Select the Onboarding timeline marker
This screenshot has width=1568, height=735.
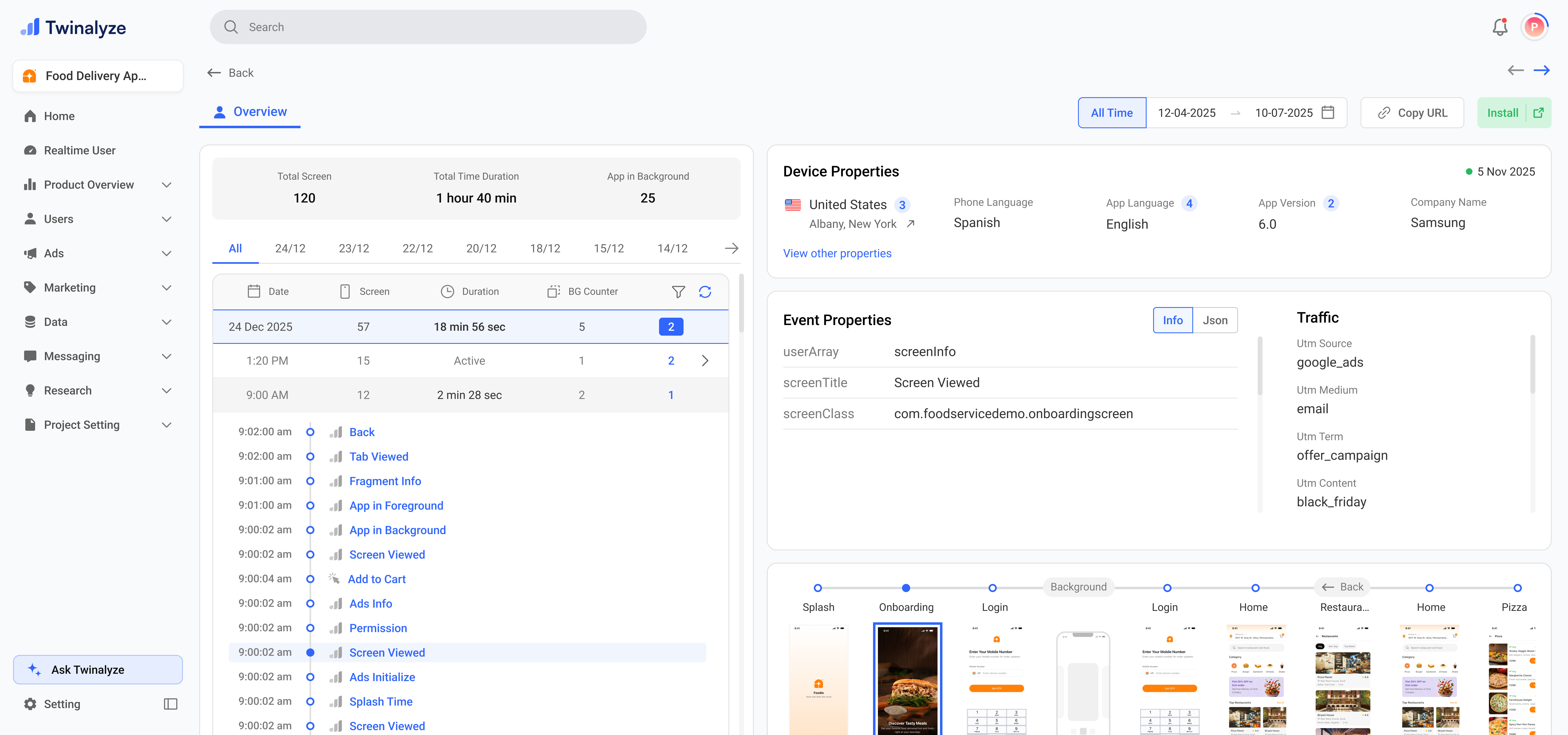[906, 588]
